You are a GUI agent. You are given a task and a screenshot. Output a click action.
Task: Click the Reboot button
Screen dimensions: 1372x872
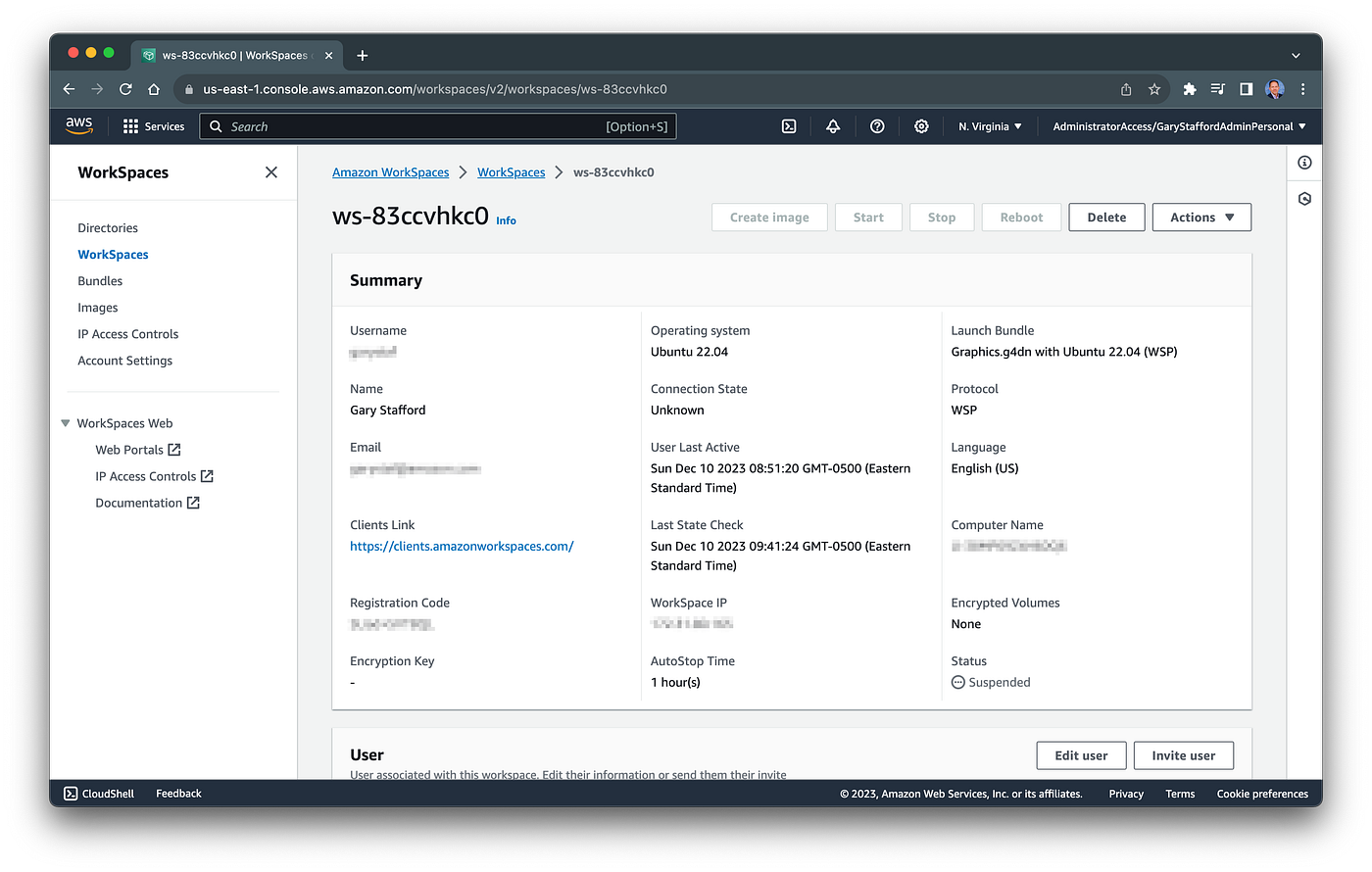pos(1021,218)
